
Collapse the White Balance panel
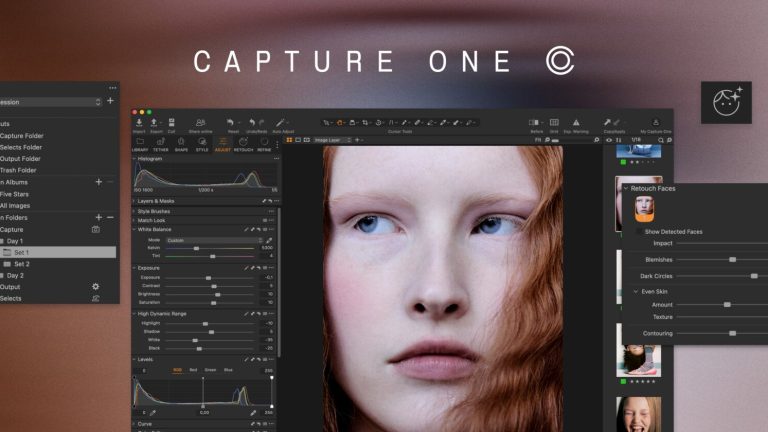134,229
